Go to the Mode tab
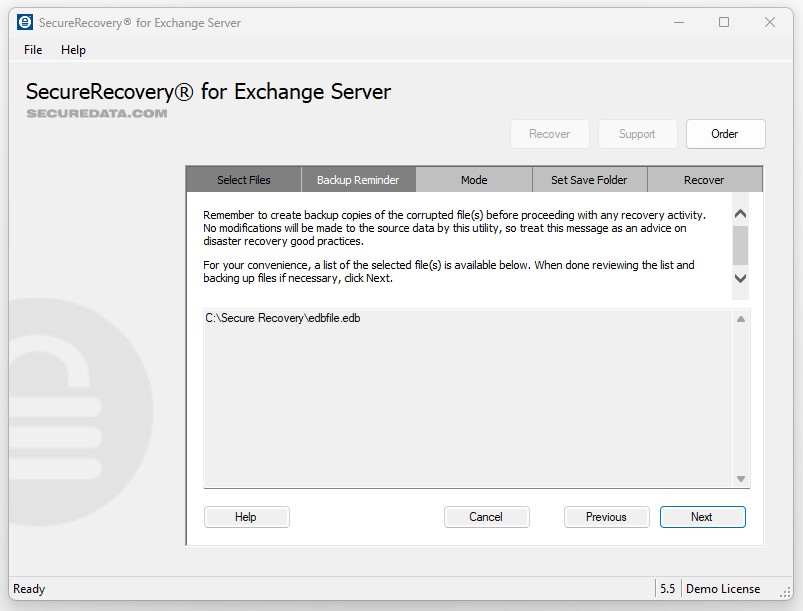The height and width of the screenshot is (611, 803). click(x=474, y=180)
